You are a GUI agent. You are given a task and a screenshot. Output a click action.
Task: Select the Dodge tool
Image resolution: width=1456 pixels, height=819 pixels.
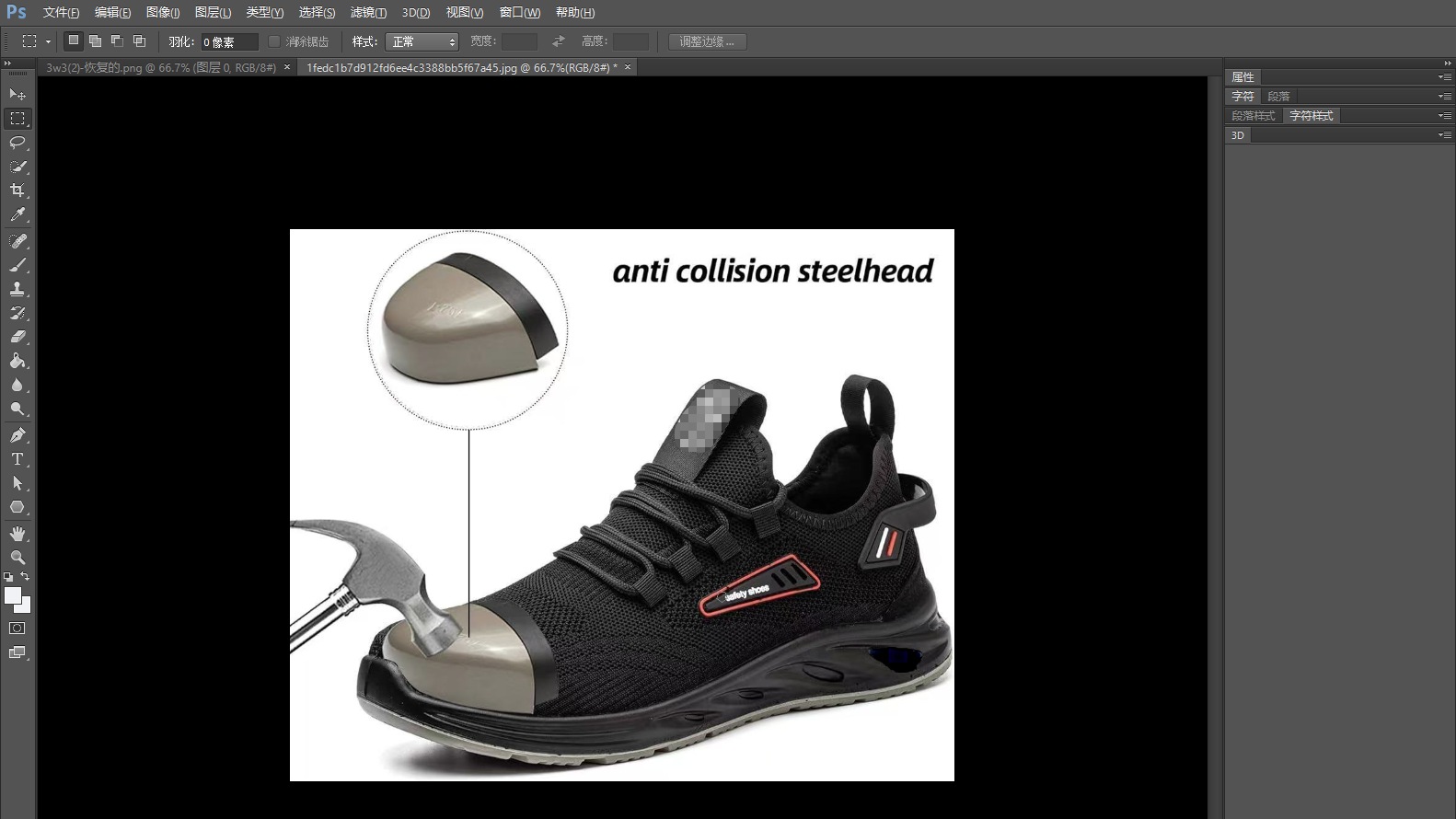(17, 409)
